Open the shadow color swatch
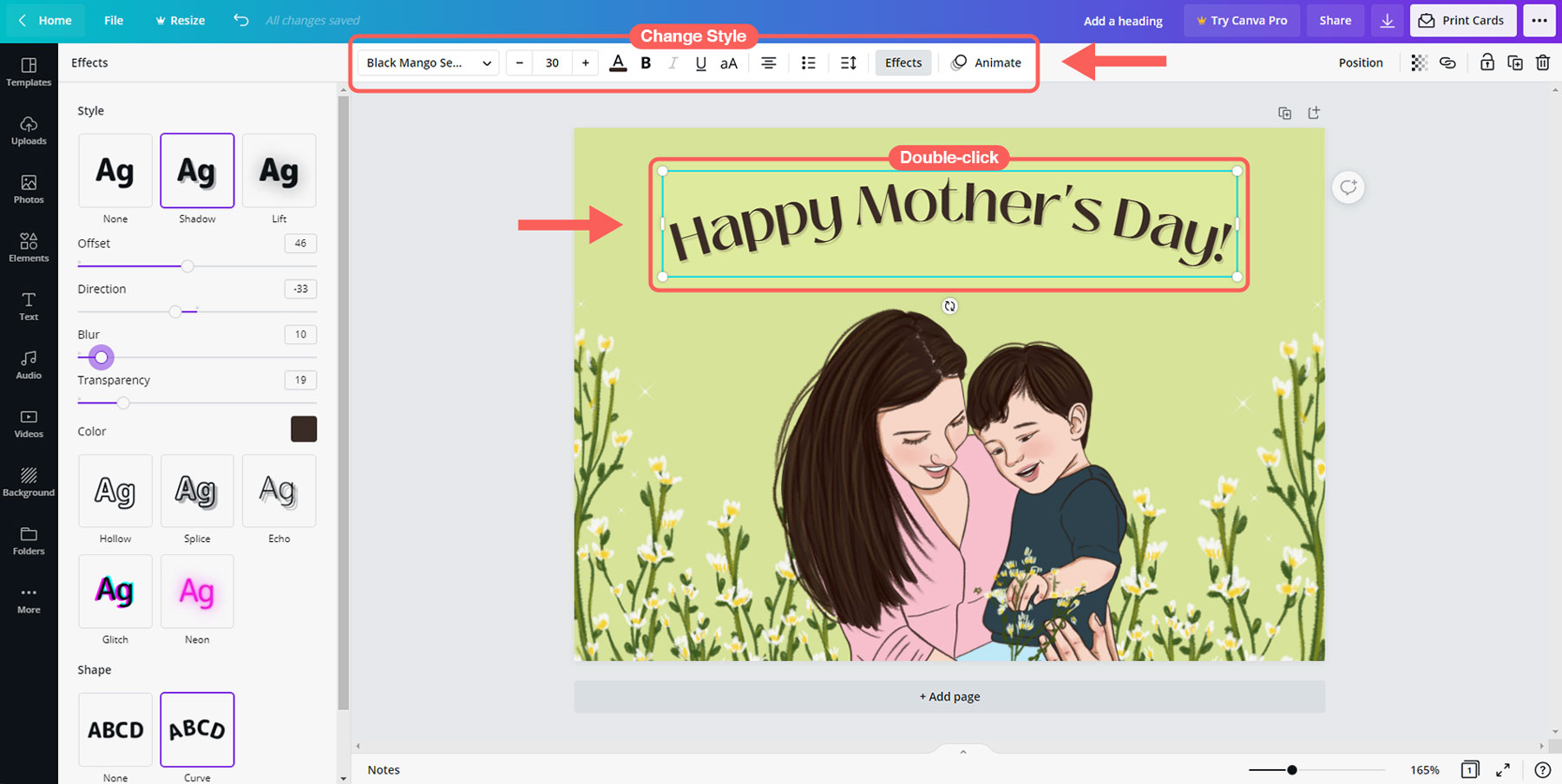Screen dimensions: 1562x784 click(304, 429)
